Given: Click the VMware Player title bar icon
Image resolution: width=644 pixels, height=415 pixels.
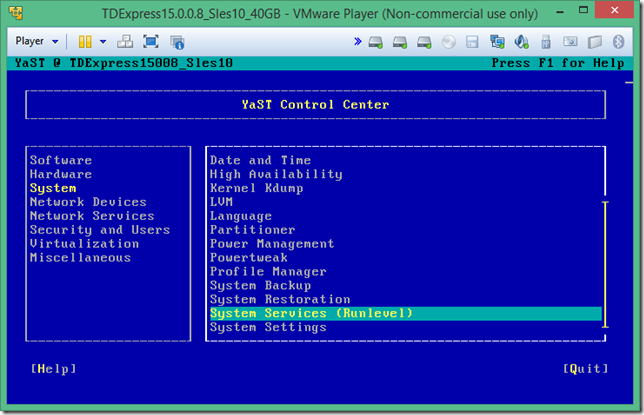Looking at the screenshot, I should 16,13.
